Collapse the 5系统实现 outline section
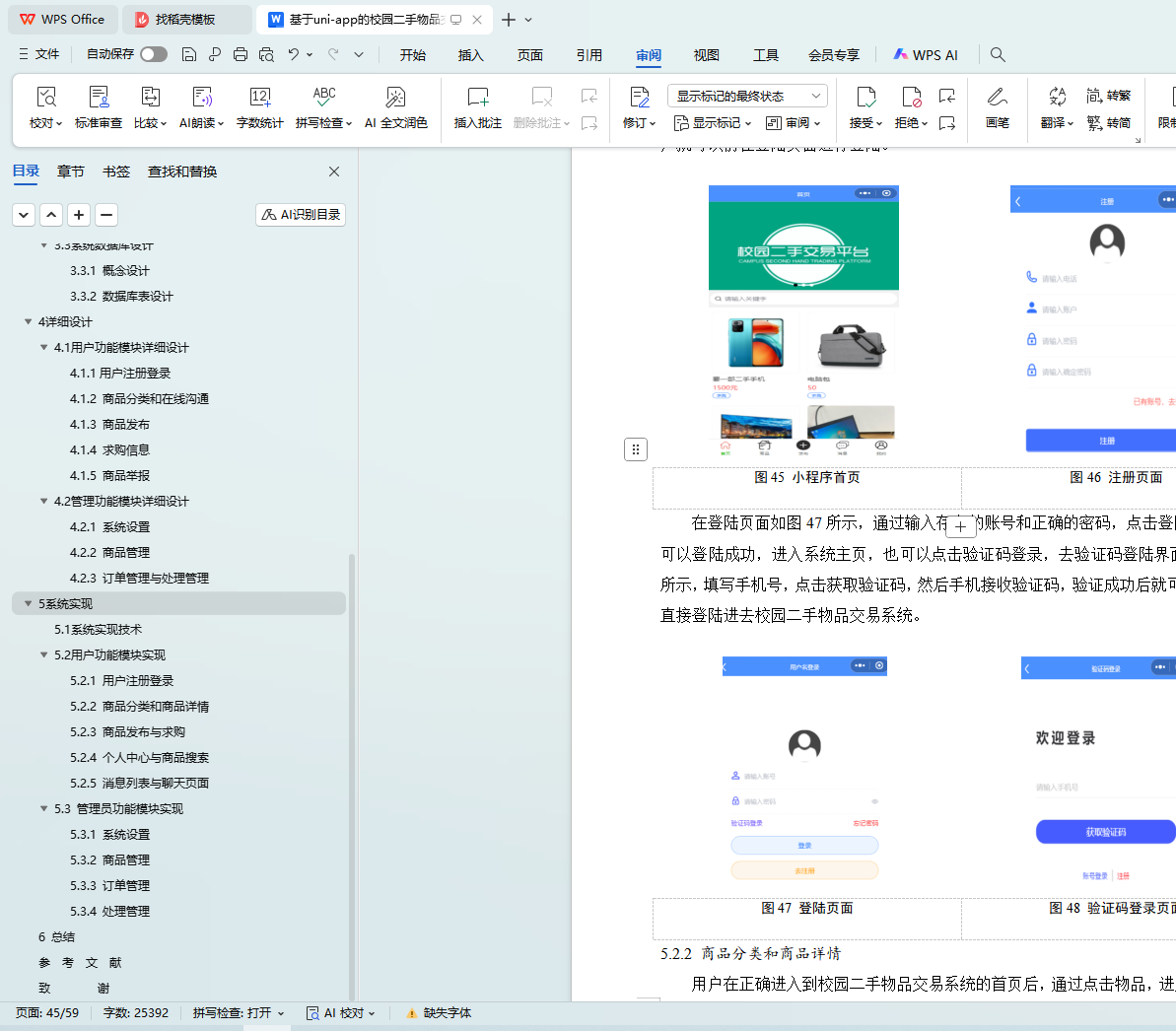The height and width of the screenshot is (1031, 1176). point(28,603)
